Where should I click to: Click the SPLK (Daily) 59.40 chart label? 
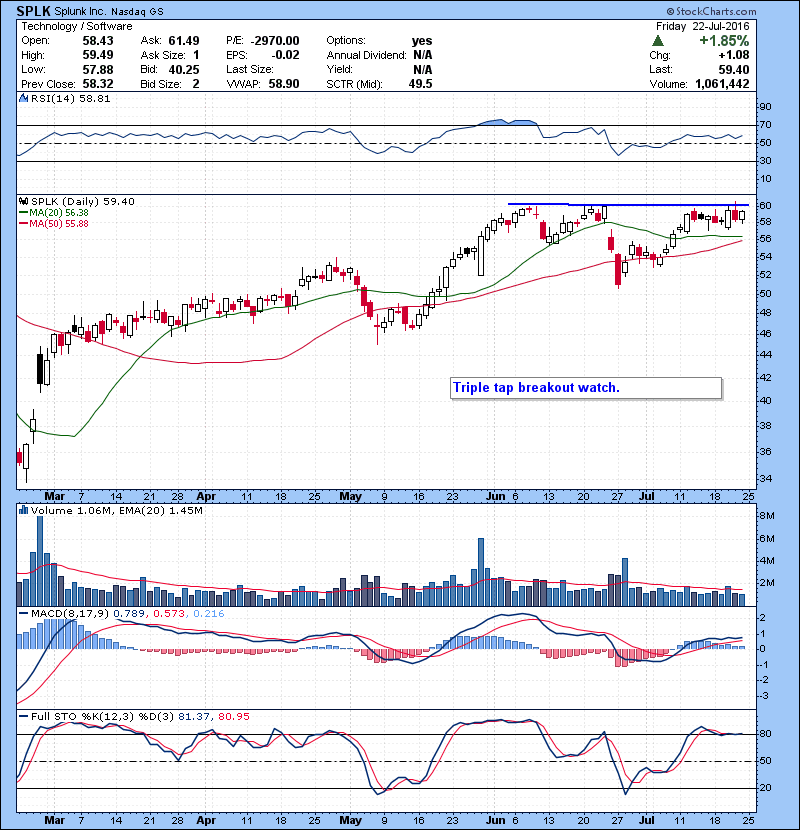(83, 201)
